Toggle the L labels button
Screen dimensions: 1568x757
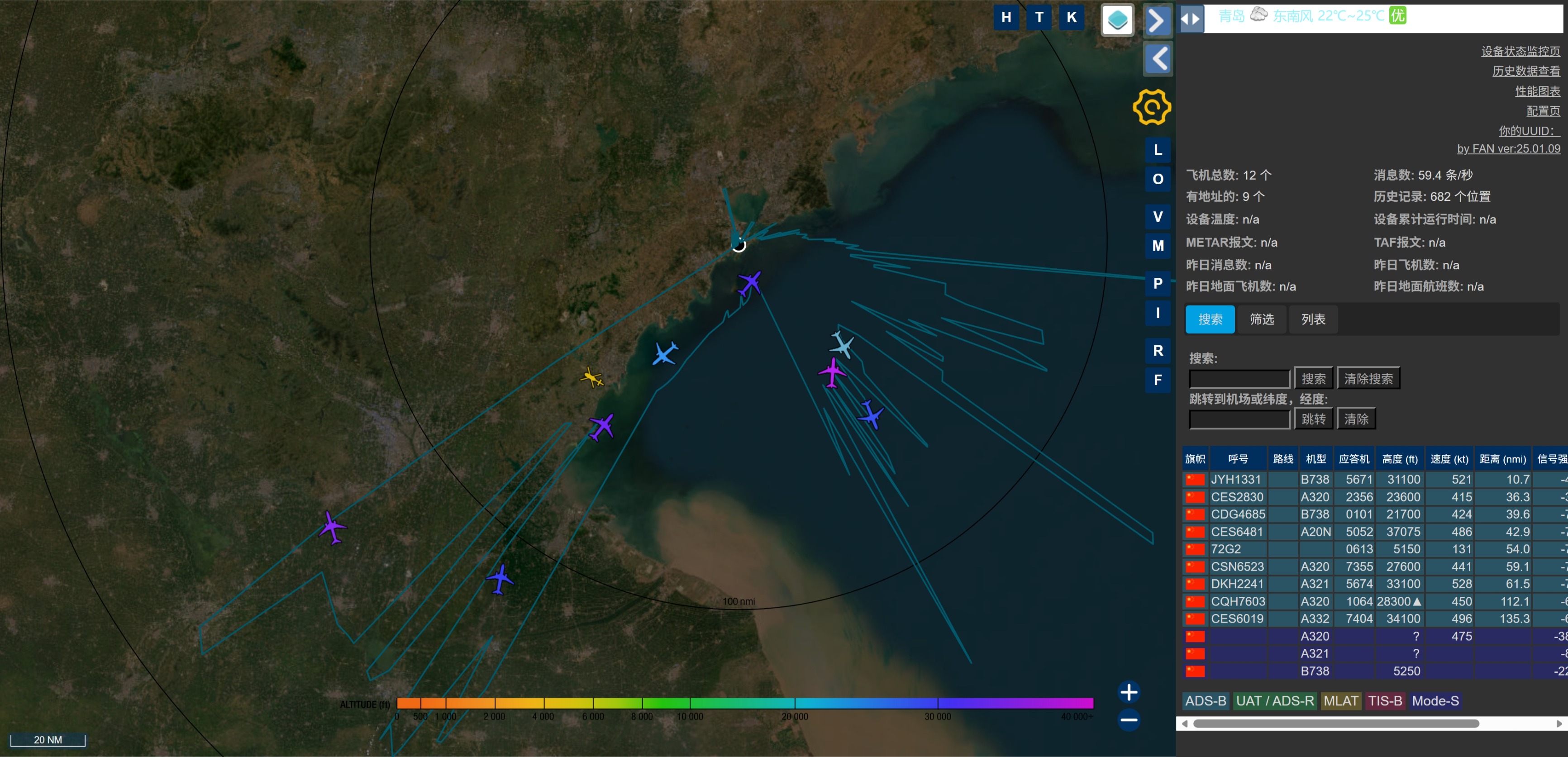click(1158, 150)
